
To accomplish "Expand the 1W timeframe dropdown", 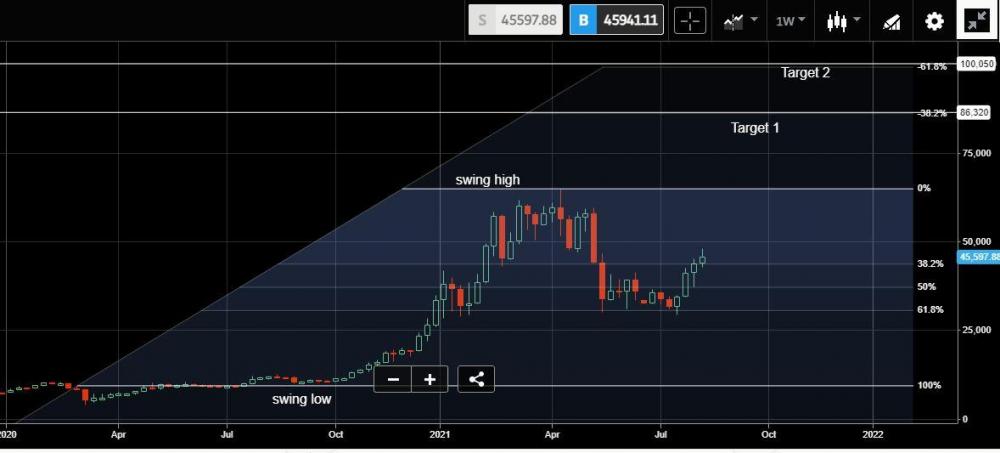I will (x=790, y=21).
